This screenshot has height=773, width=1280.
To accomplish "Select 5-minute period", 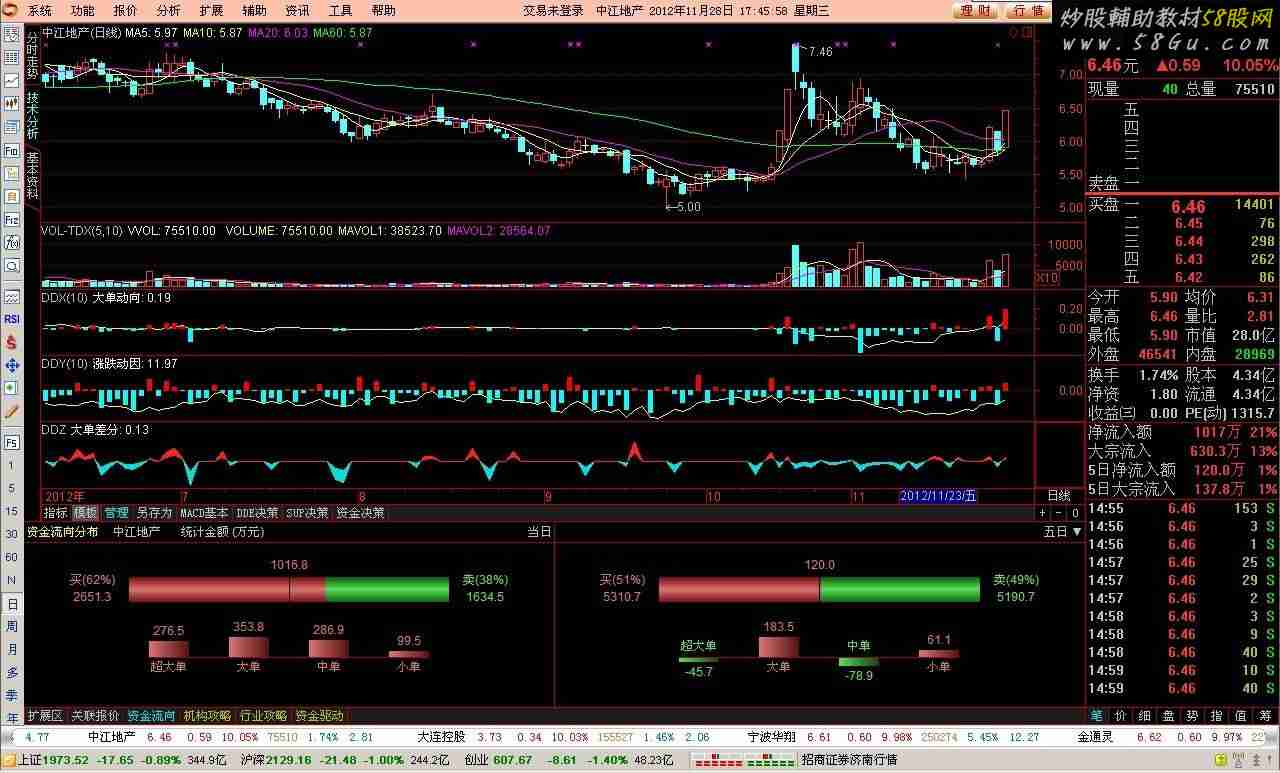I will point(12,488).
